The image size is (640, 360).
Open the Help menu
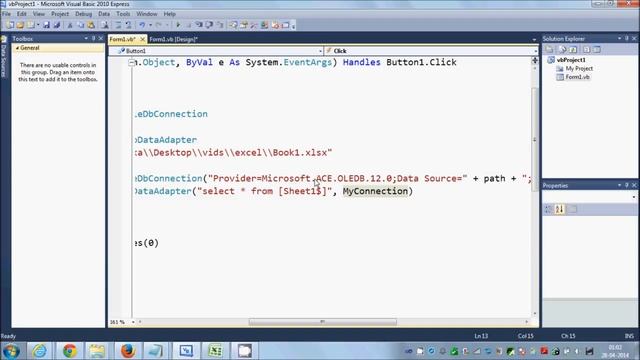169,14
